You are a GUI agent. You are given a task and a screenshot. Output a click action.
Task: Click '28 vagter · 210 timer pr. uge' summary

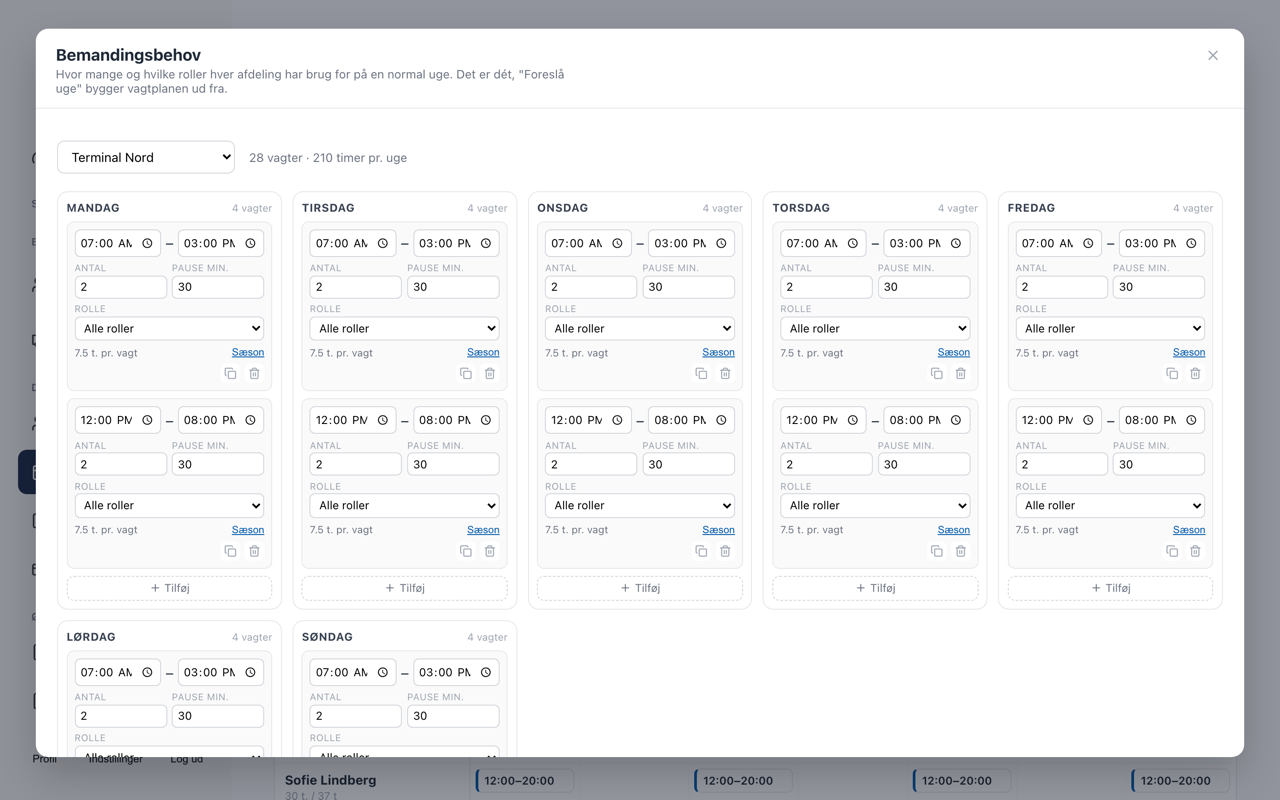(x=328, y=157)
